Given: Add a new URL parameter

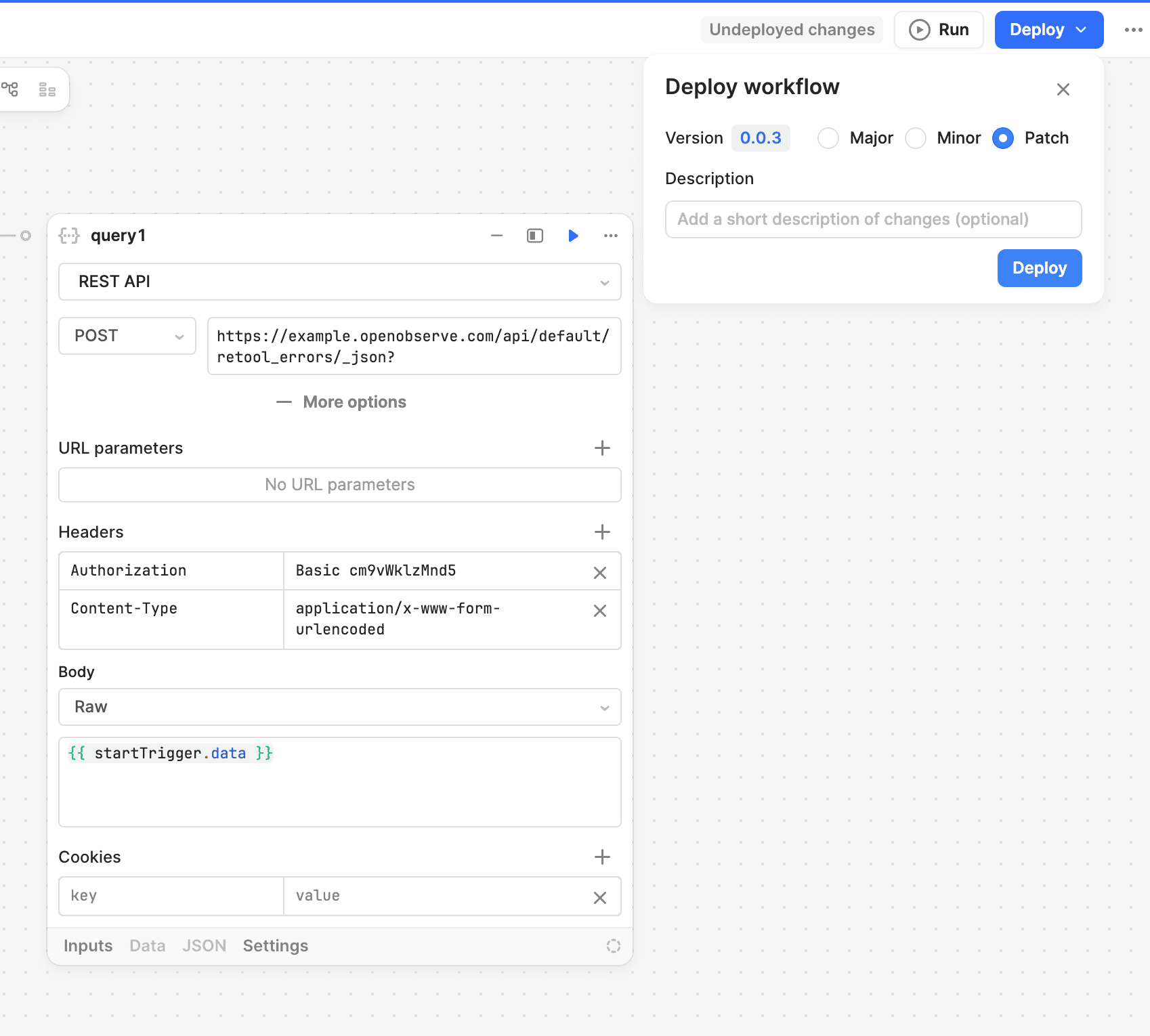Looking at the screenshot, I should (601, 448).
